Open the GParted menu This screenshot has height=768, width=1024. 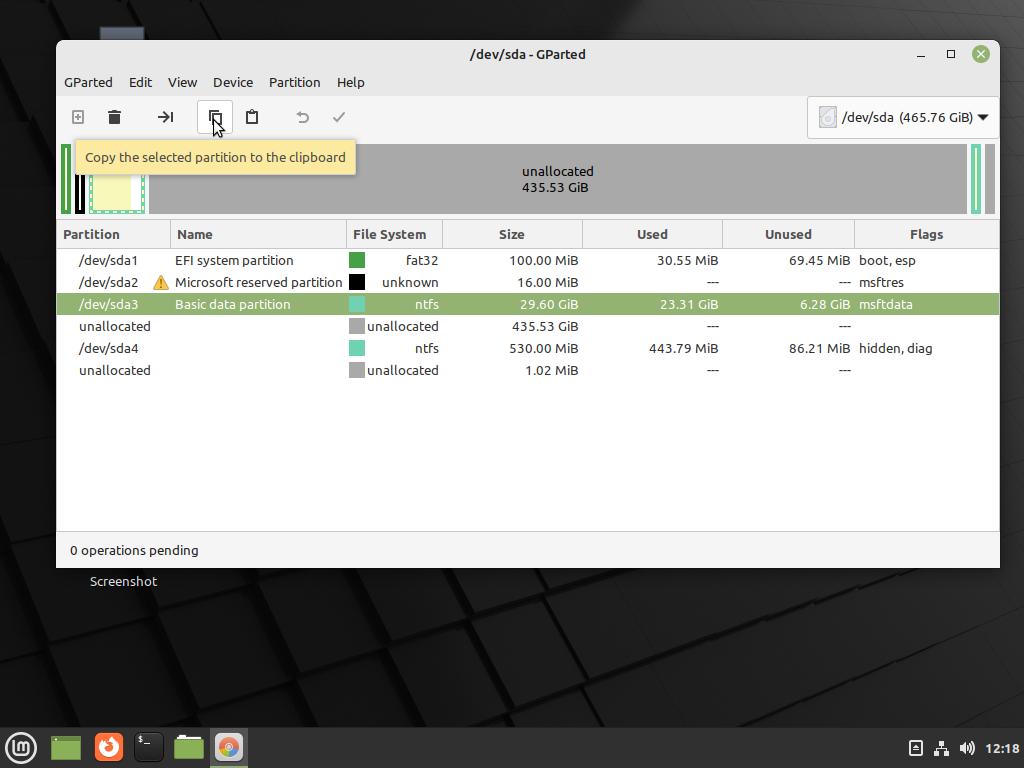click(88, 82)
